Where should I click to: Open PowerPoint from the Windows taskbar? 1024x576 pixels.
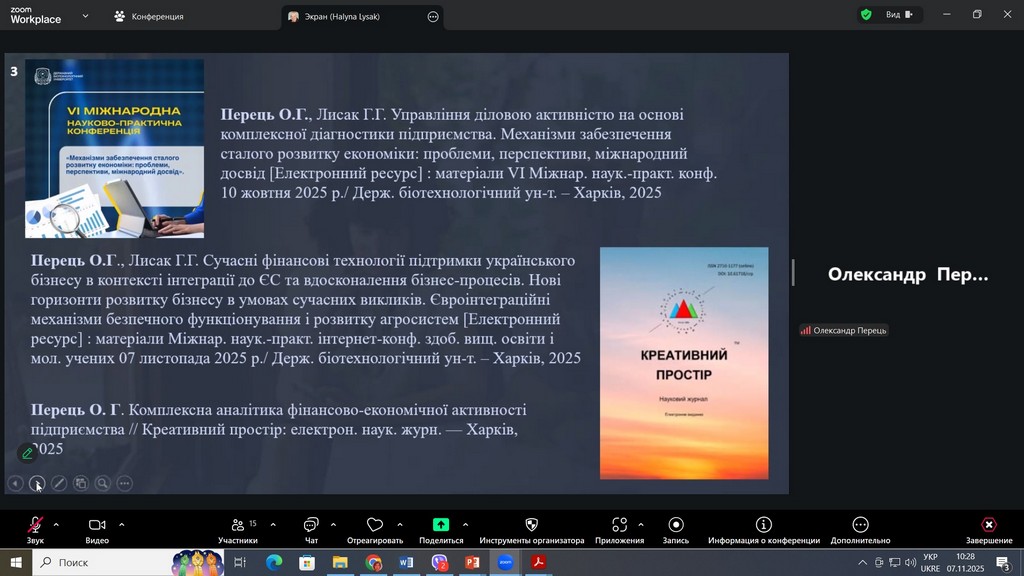(x=472, y=563)
